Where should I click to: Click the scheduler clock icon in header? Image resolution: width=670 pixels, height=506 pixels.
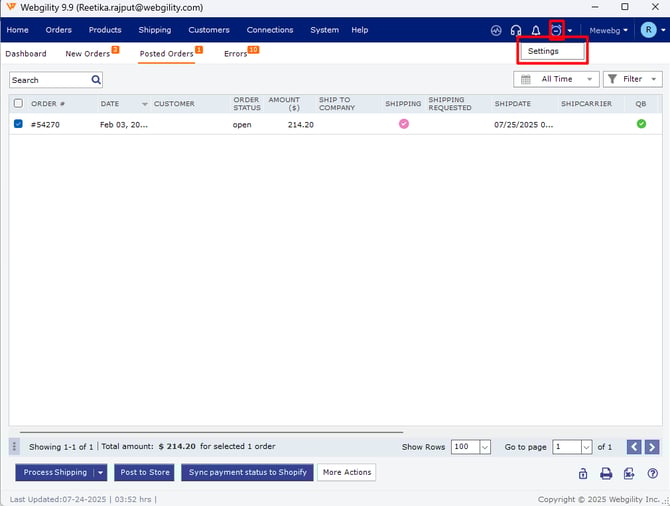click(556, 31)
